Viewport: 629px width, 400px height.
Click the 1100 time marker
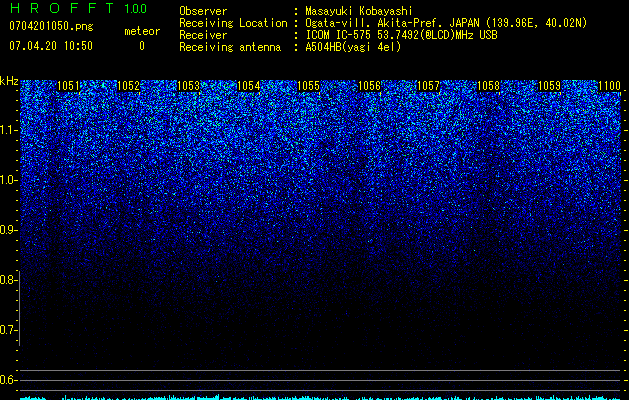(x=609, y=86)
